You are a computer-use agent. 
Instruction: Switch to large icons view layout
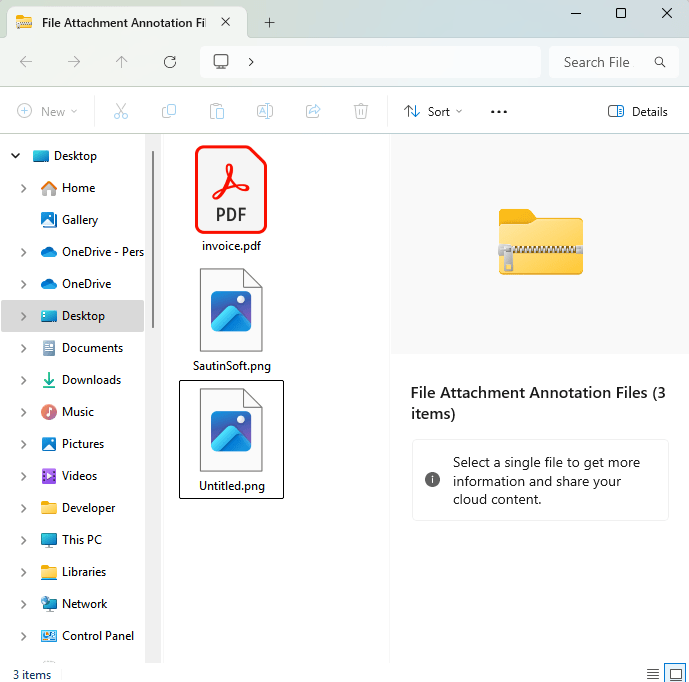tap(675, 674)
